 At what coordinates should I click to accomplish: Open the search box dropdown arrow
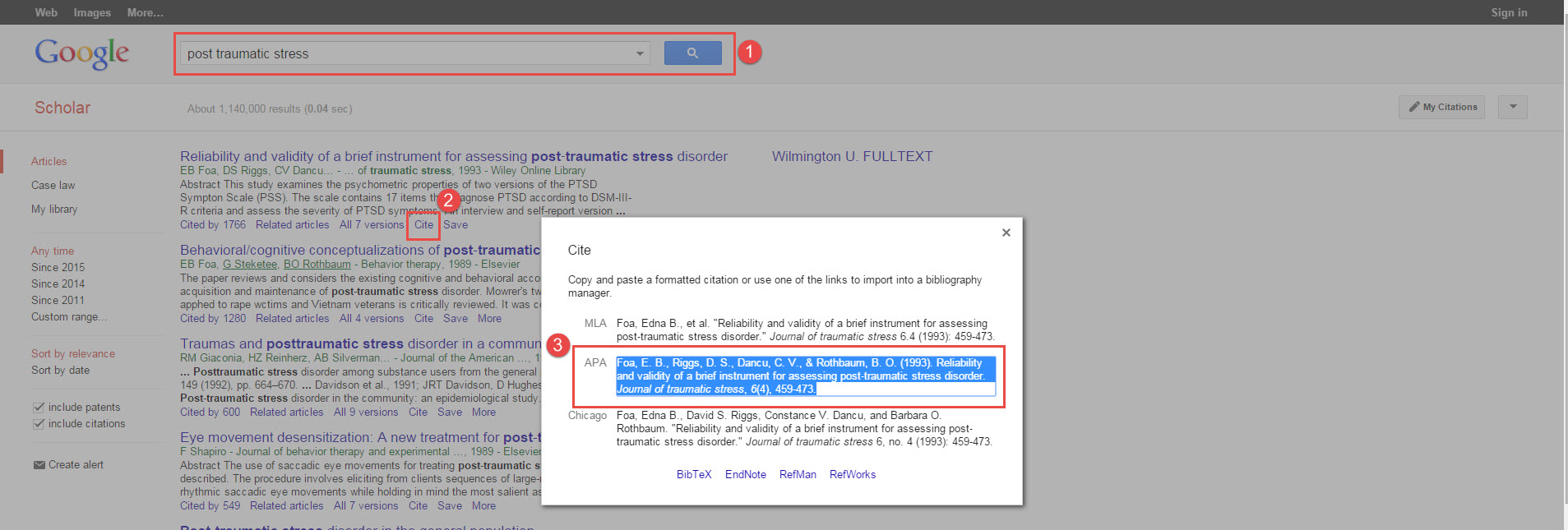point(640,53)
